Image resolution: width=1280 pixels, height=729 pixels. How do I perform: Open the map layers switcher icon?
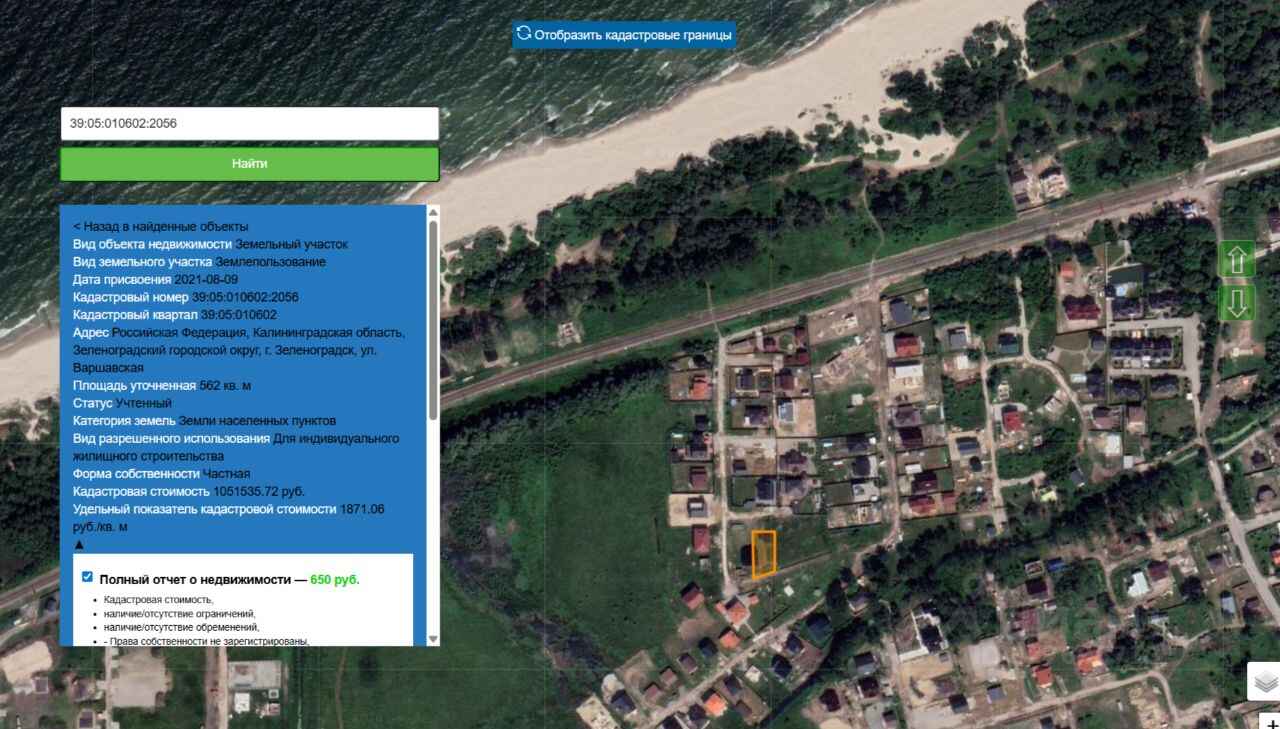[1265, 681]
